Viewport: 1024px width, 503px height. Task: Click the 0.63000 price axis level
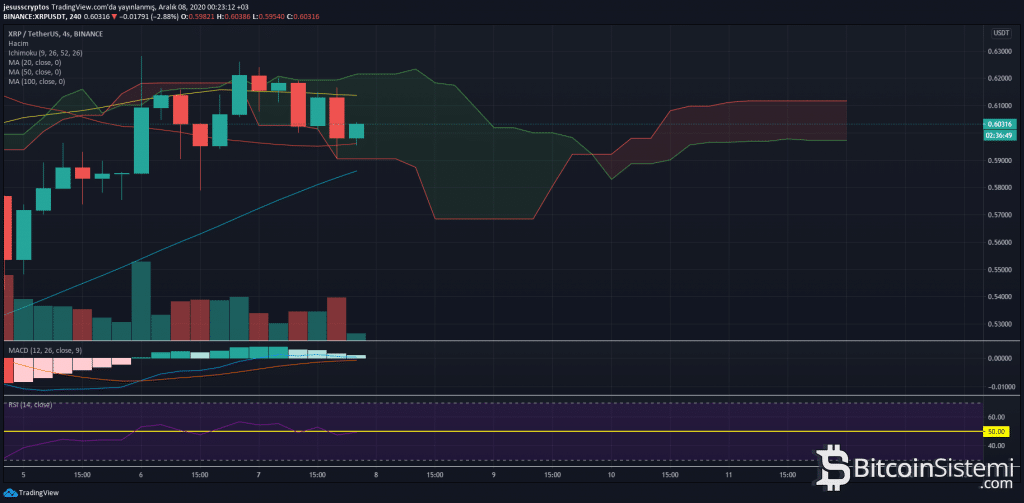997,51
